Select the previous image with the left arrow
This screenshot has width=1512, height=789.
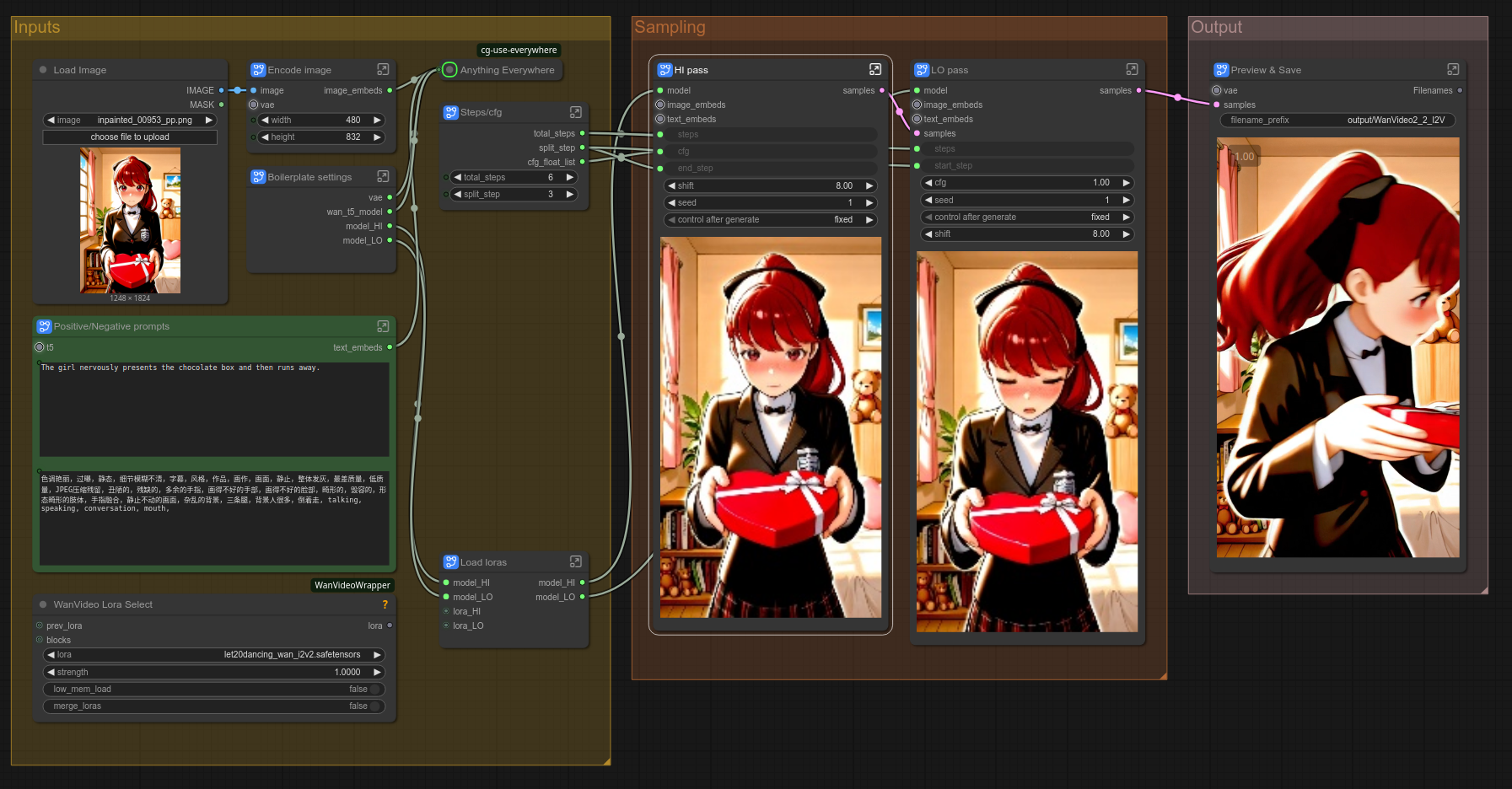click(51, 120)
